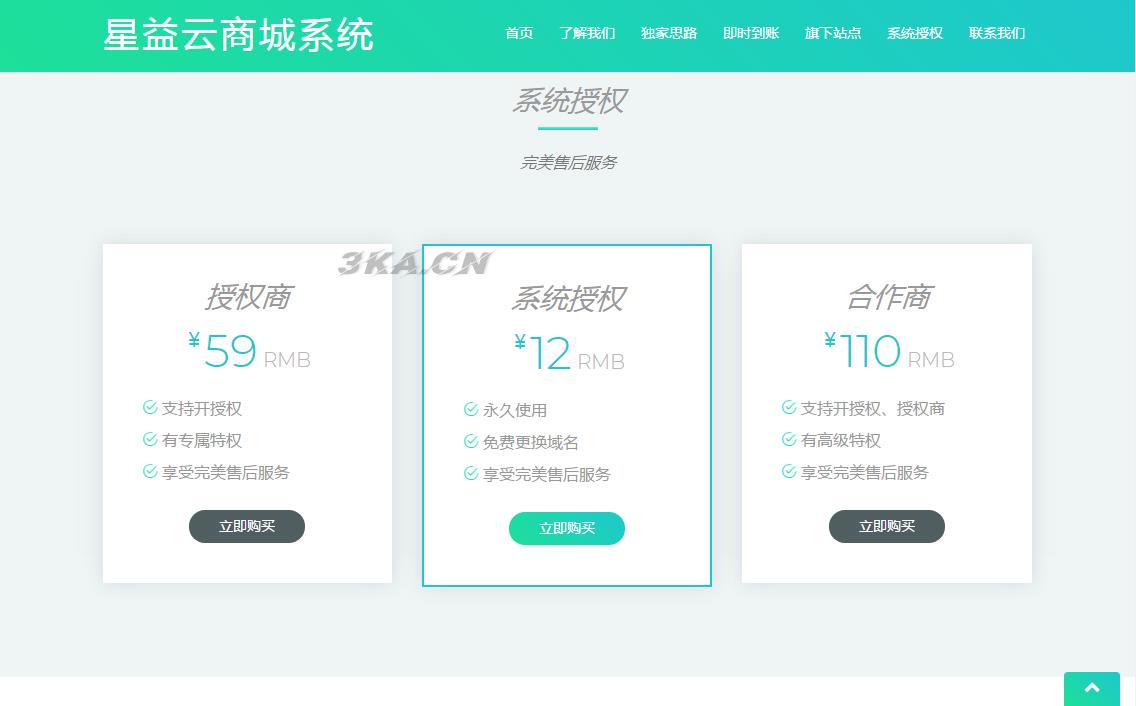Navigate to 旗下站点

(833, 33)
